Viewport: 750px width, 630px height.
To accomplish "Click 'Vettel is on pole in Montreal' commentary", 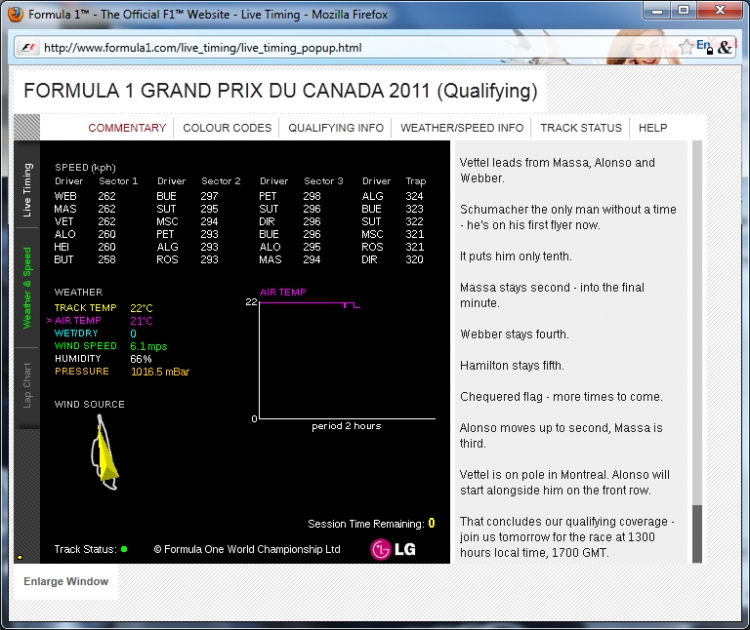I will pos(534,475).
